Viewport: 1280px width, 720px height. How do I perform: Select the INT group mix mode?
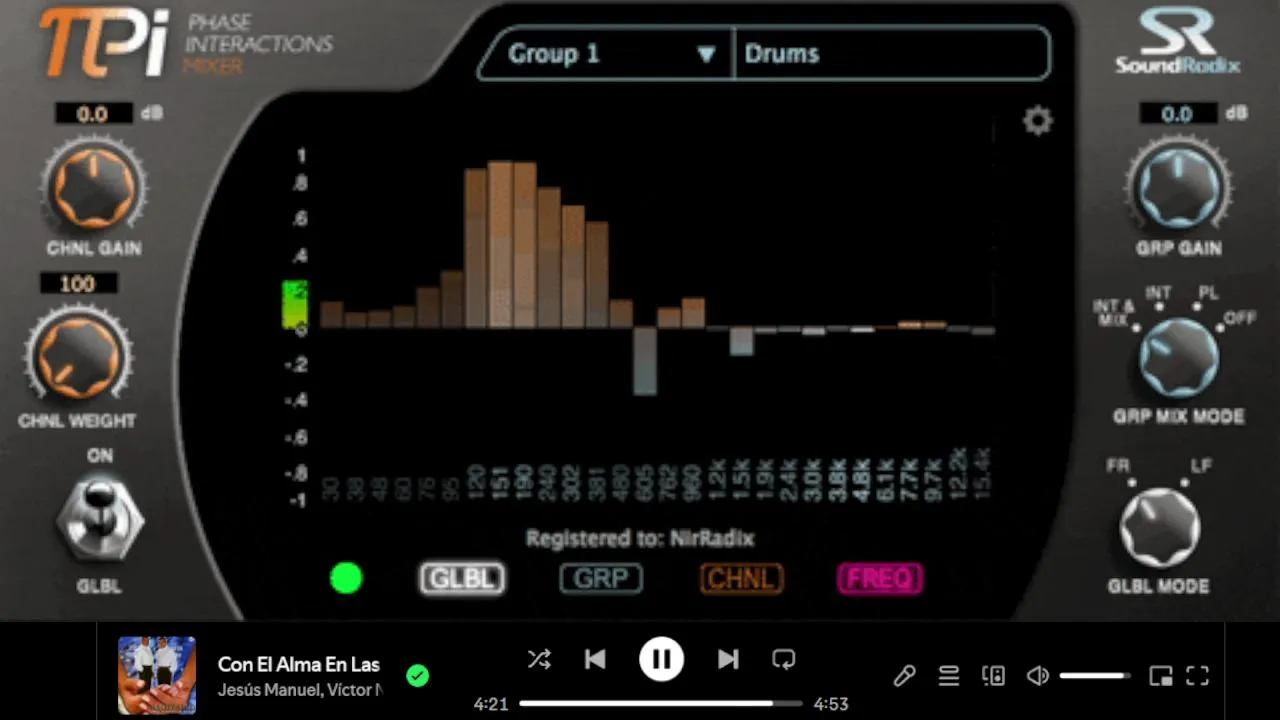(1158, 294)
